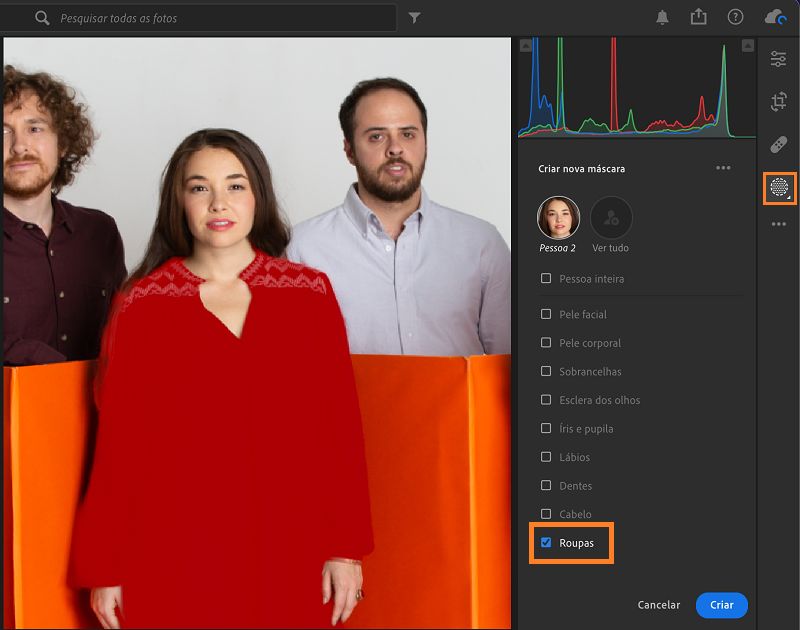
Task: Open the help question mark icon
Action: pyautogui.click(x=735, y=17)
